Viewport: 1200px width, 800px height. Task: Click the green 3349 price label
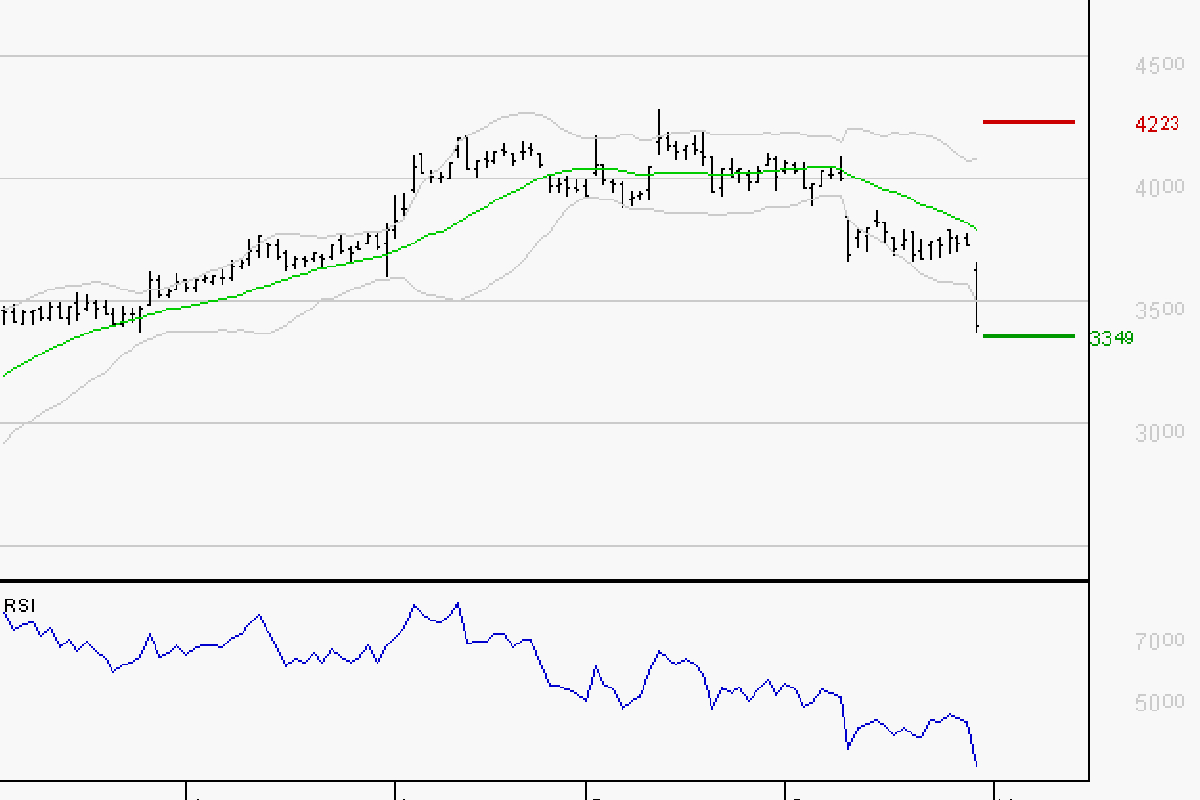(1110, 338)
